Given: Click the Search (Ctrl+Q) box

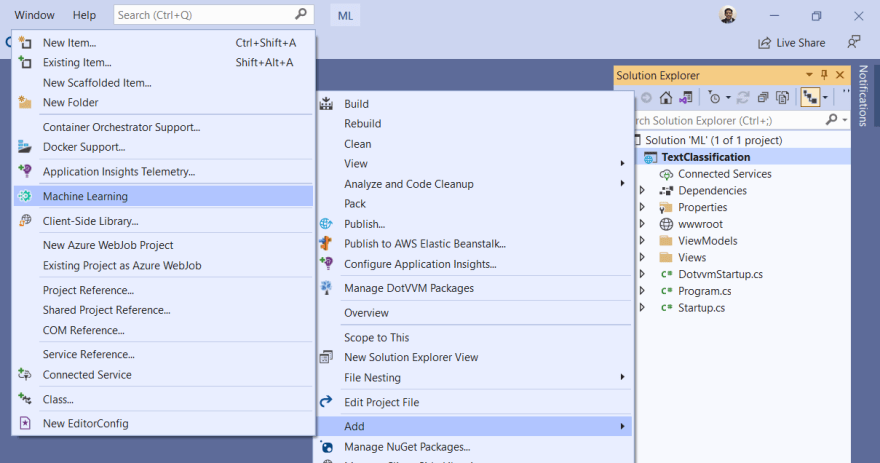Looking at the screenshot, I should tap(213, 15).
